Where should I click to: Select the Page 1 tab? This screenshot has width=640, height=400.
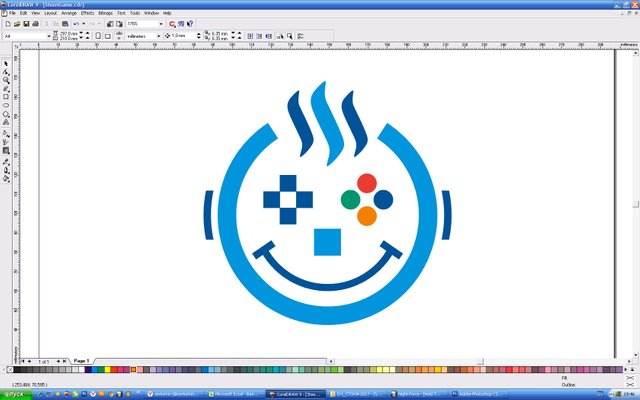pyautogui.click(x=81, y=361)
